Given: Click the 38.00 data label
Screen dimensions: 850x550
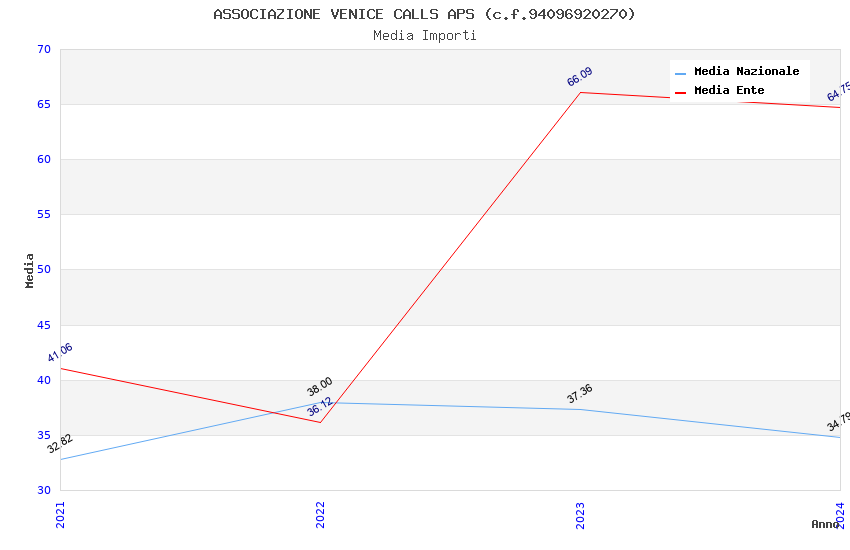Looking at the screenshot, I should (320, 387).
